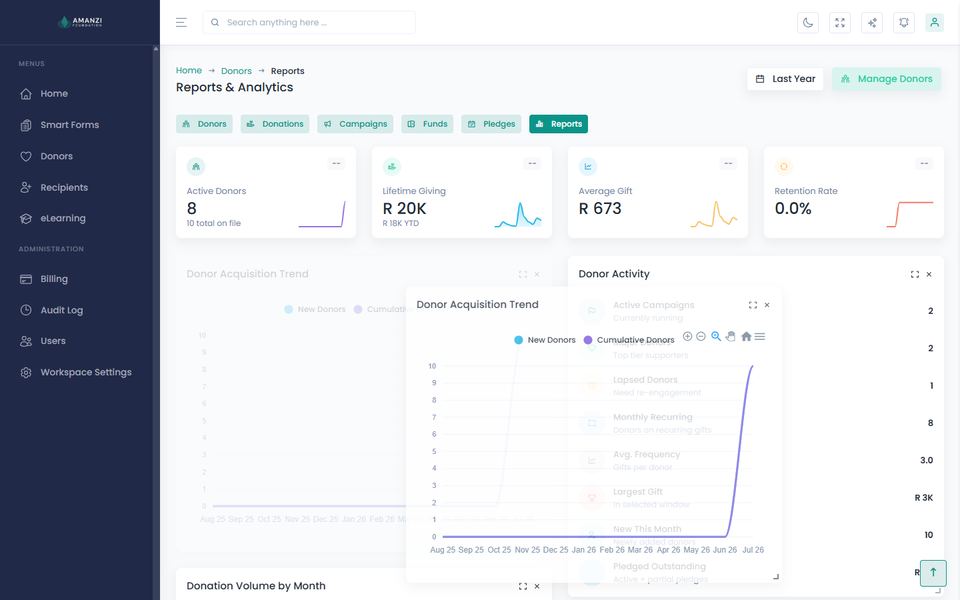Open the Average Gift card options badge
960x600 pixels.
[x=728, y=163]
